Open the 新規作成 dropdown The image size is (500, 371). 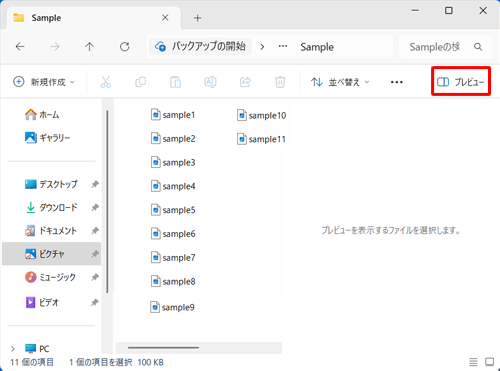44,82
